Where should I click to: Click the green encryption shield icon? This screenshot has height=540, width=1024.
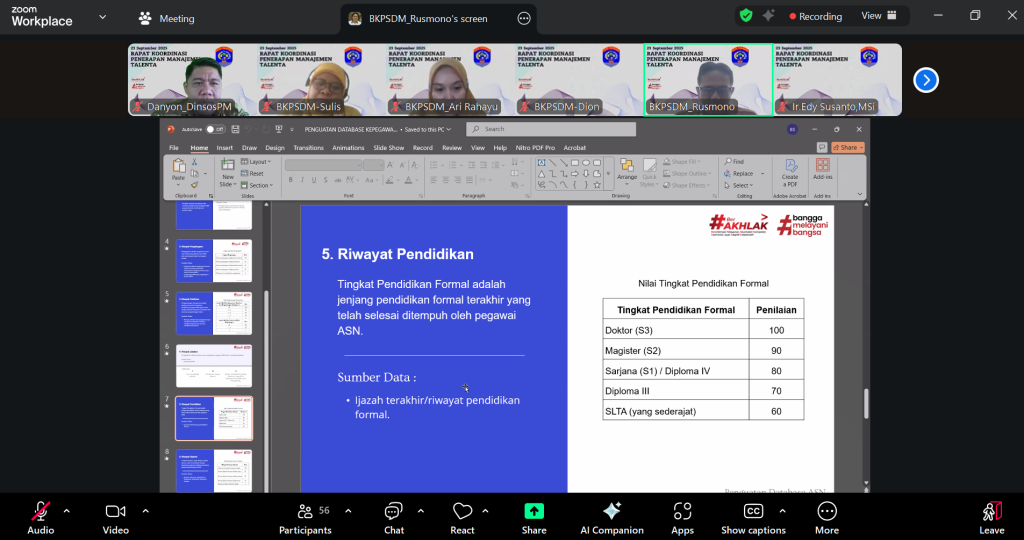[x=746, y=16]
